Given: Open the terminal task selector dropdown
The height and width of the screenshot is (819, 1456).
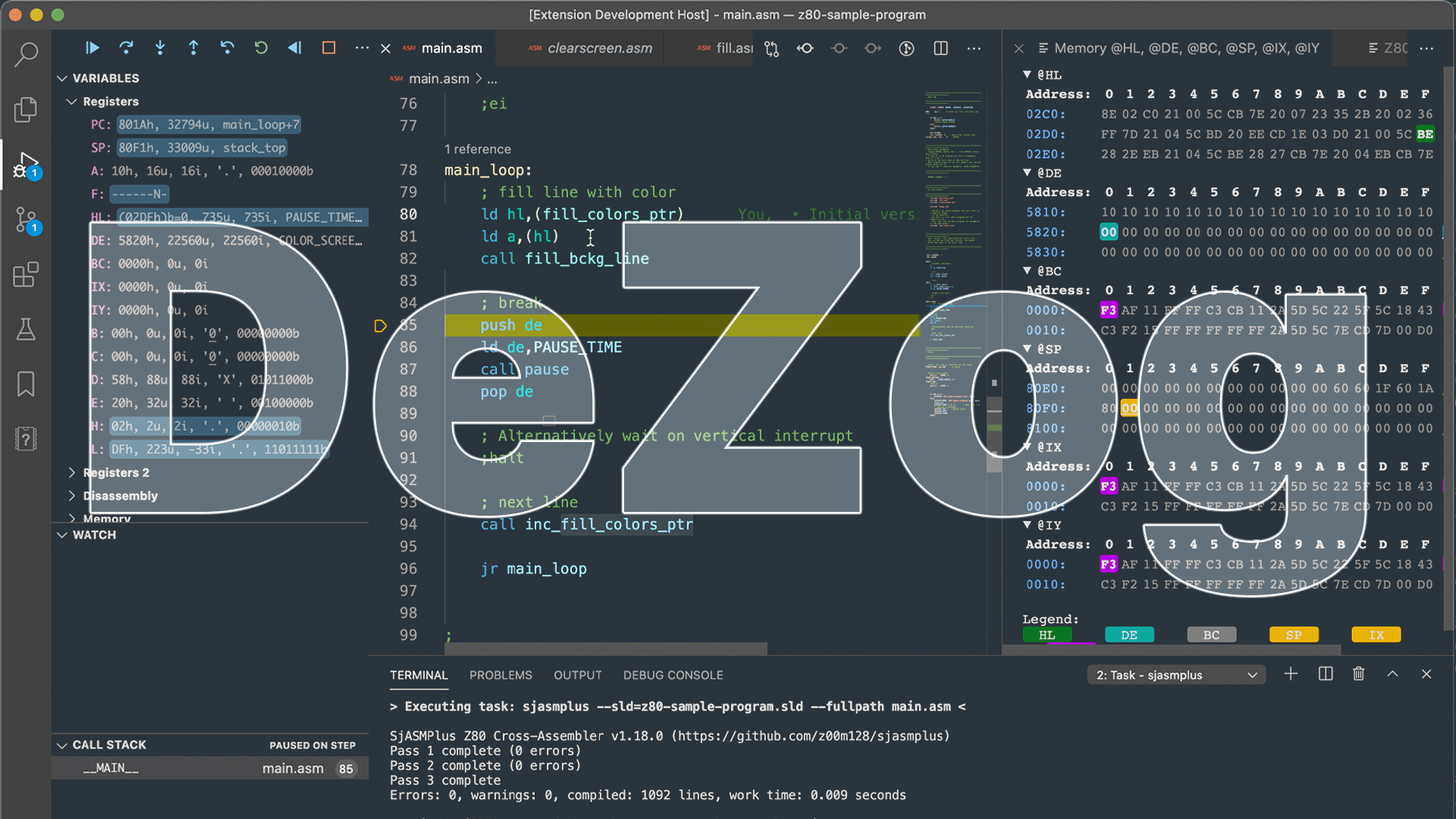Looking at the screenshot, I should pos(1176,675).
